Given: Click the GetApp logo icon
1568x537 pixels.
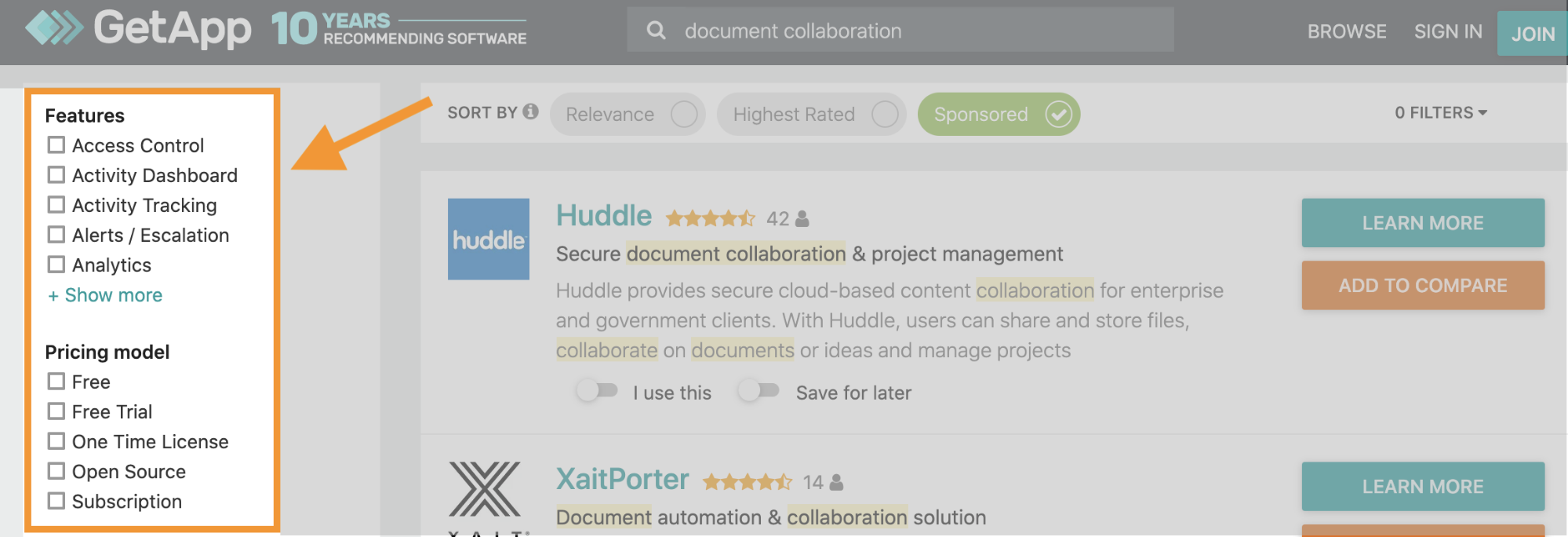Looking at the screenshot, I should [54, 28].
